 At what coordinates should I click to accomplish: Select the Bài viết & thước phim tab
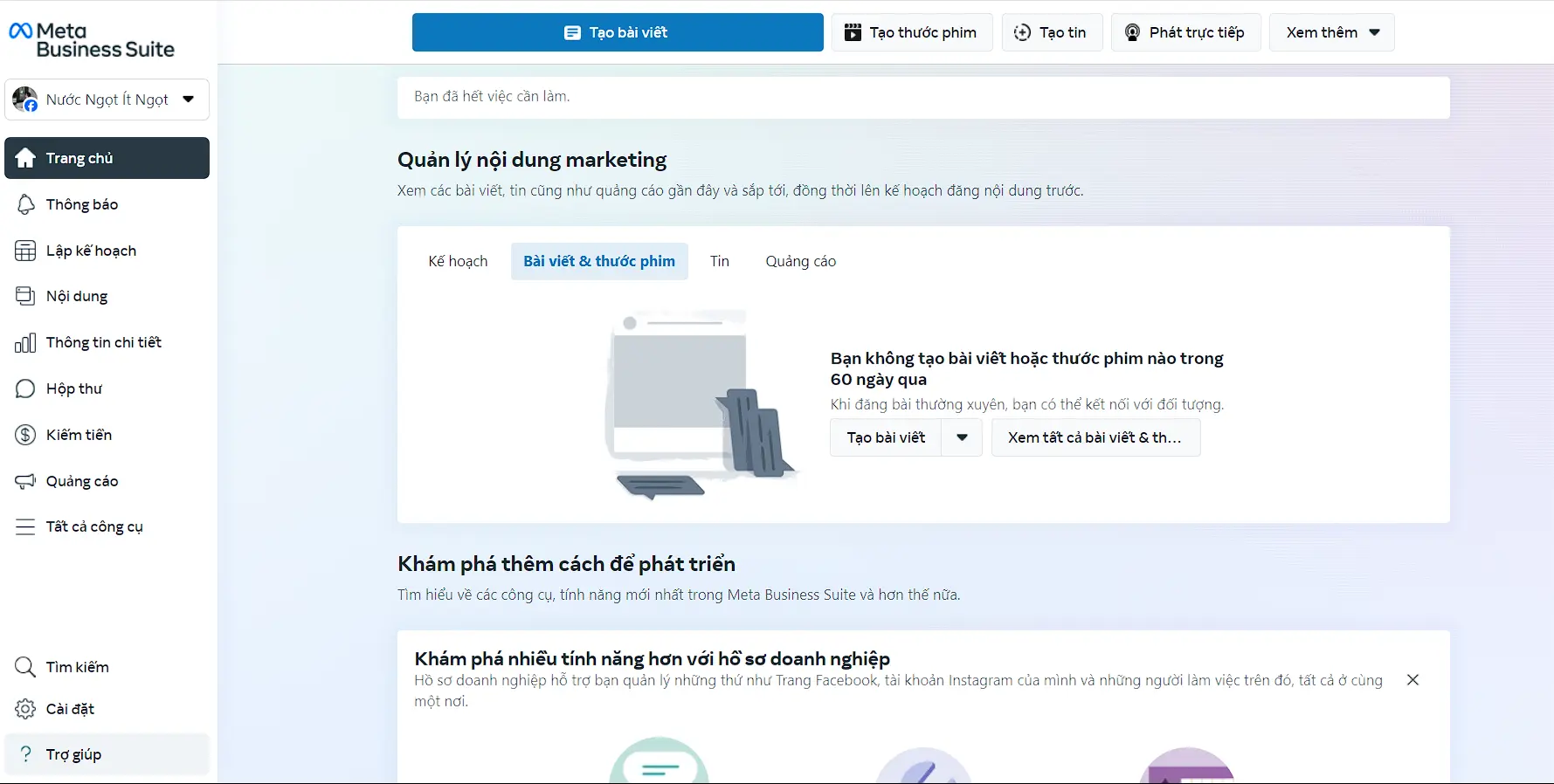(599, 261)
